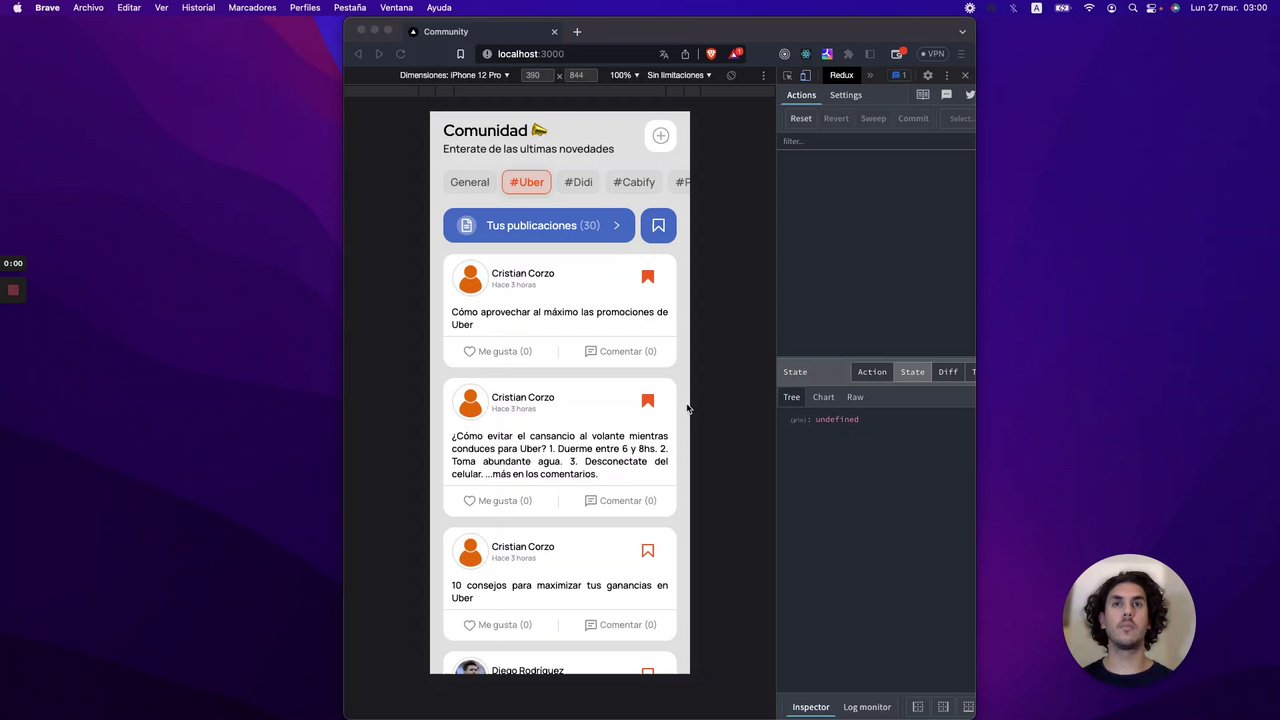Activate the inspect element picker icon
This screenshot has height=720, width=1280.
[787, 75]
